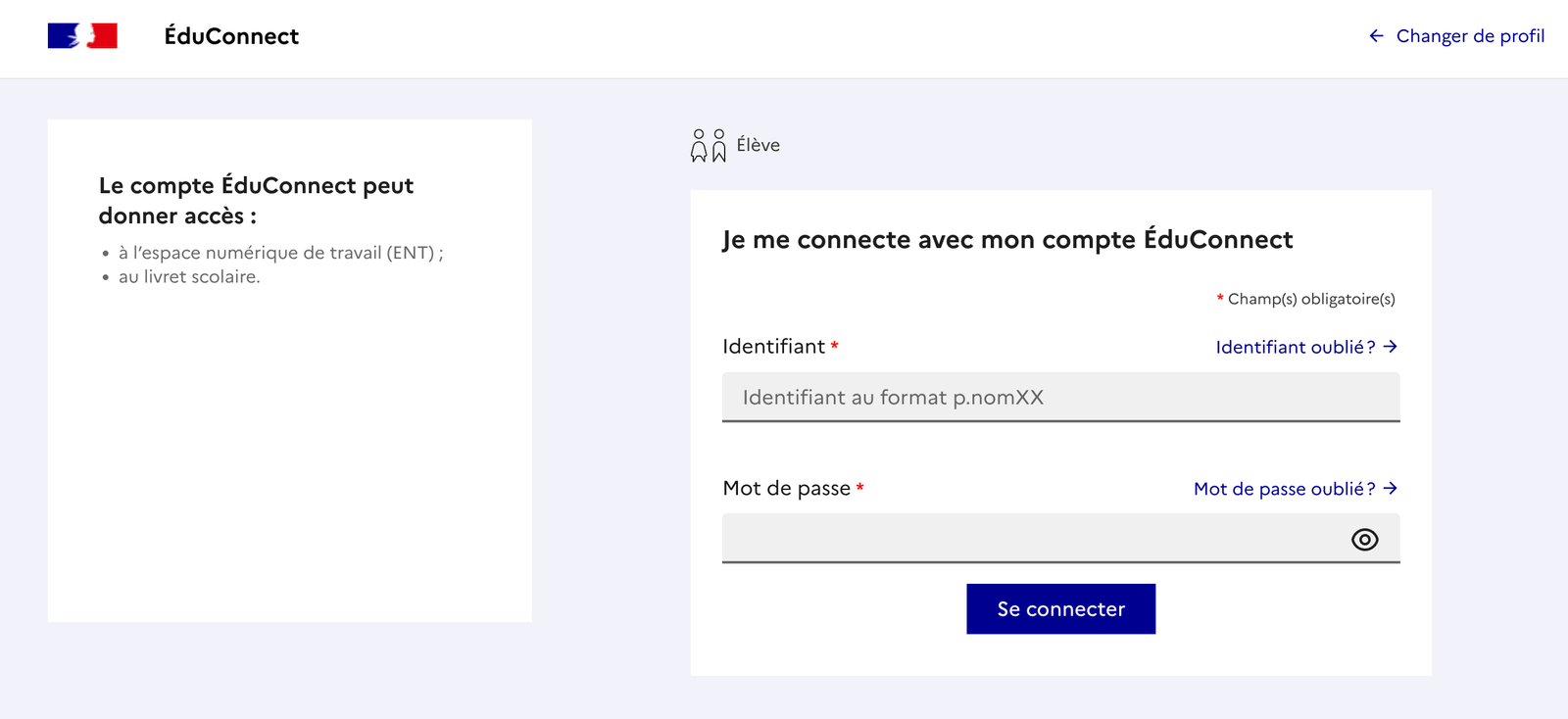Click the red asterisk beside Identifiant
1568x719 pixels.
click(834, 344)
